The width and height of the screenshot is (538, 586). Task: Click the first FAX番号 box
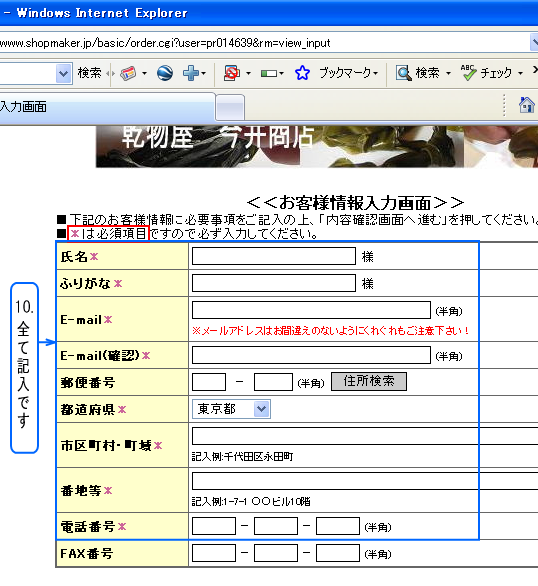tap(214, 553)
